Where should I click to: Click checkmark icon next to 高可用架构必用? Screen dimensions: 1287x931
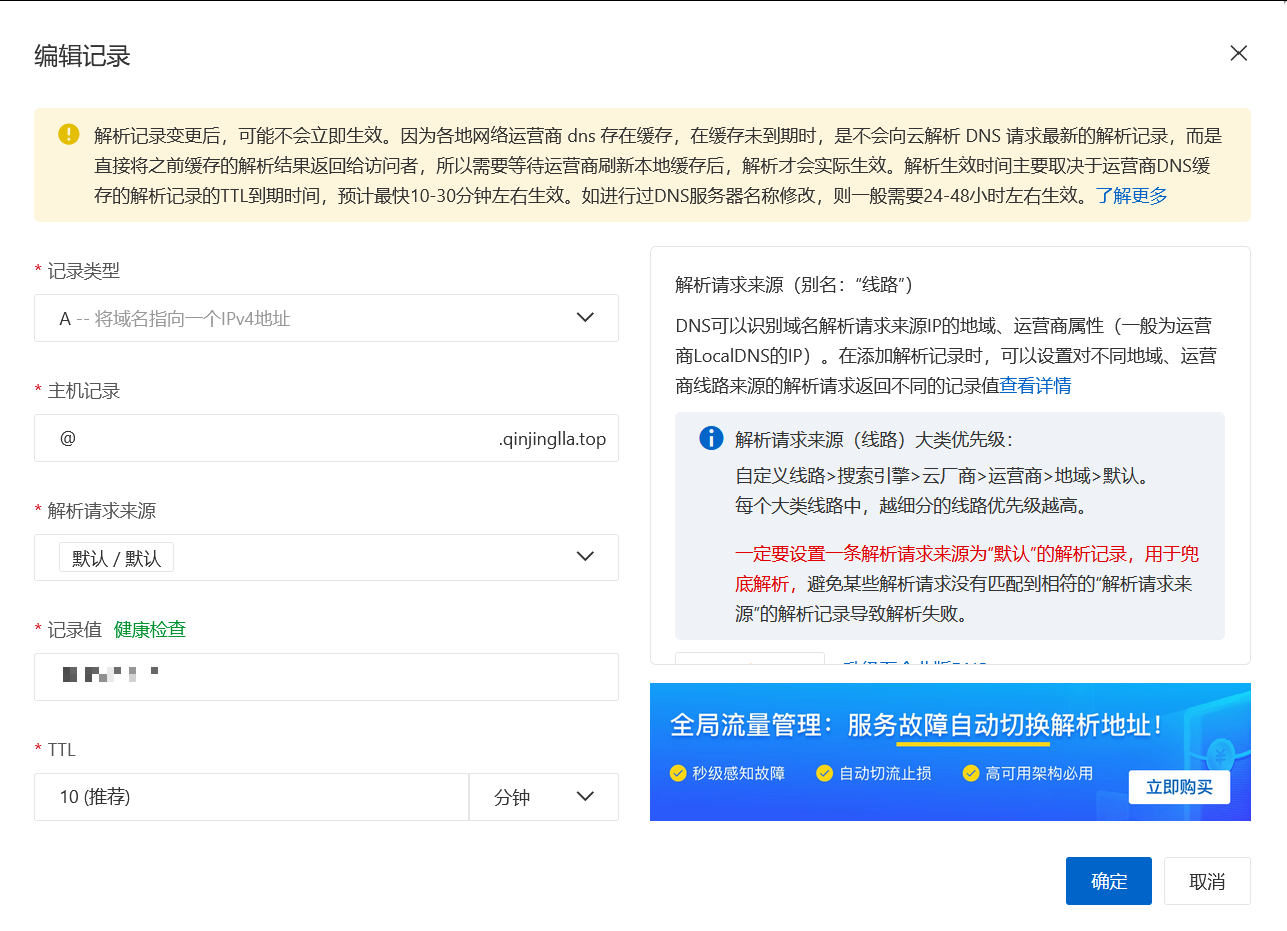tap(970, 773)
